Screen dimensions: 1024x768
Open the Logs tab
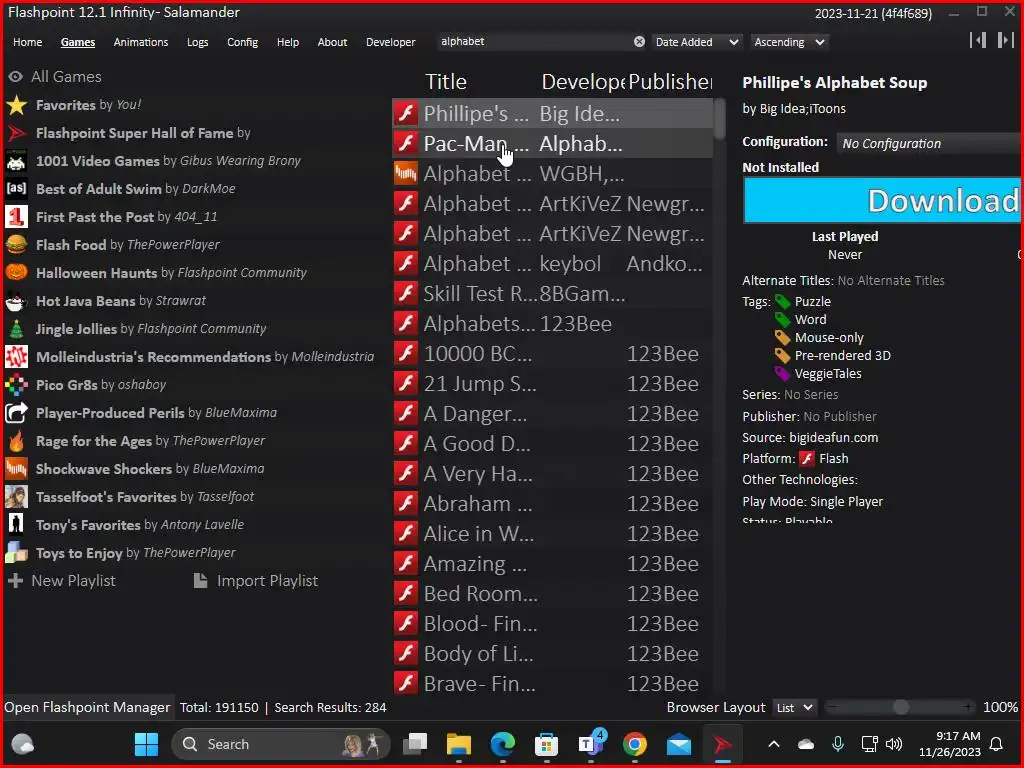pos(197,42)
